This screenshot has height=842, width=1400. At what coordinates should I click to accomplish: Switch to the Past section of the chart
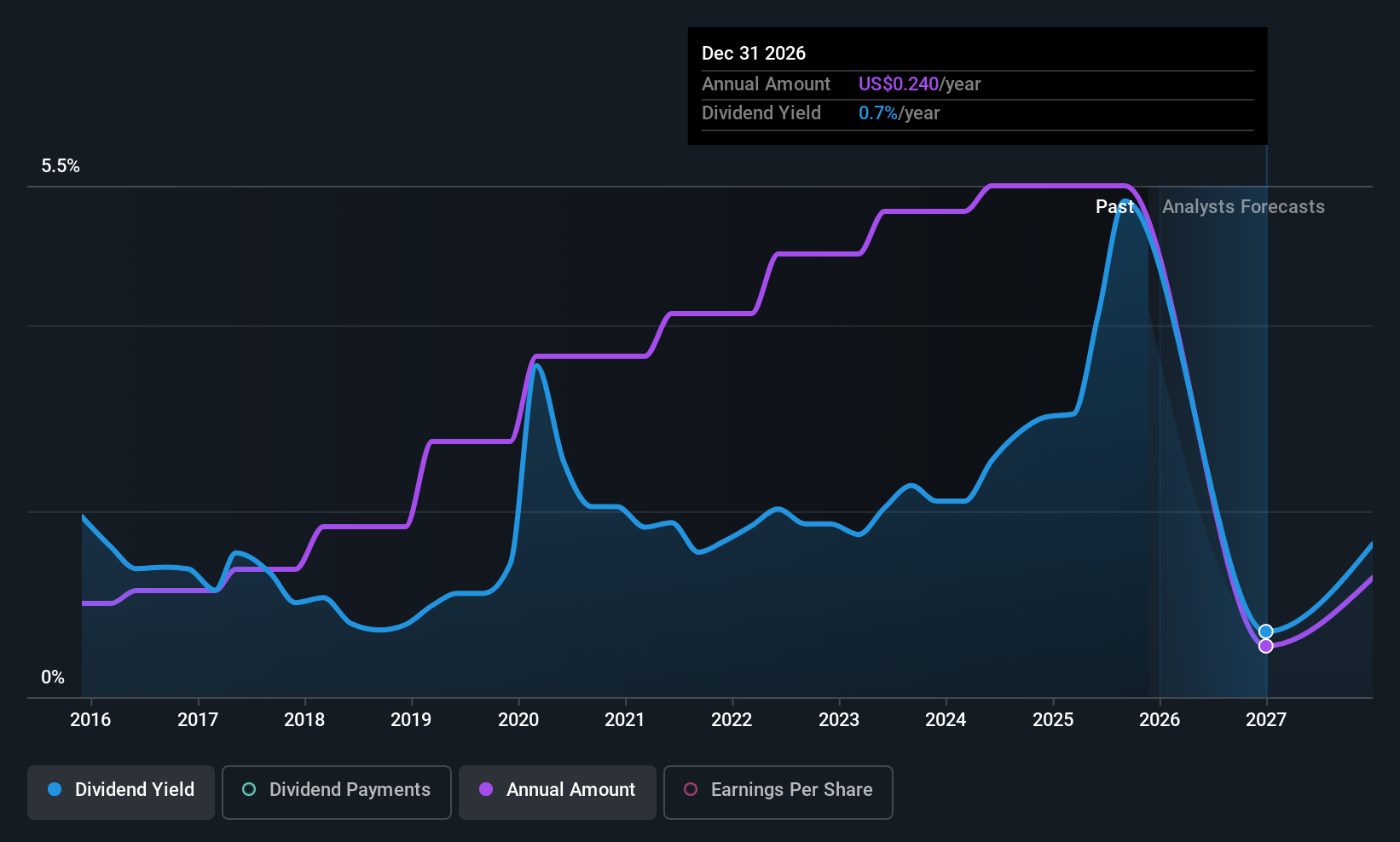coord(1114,206)
